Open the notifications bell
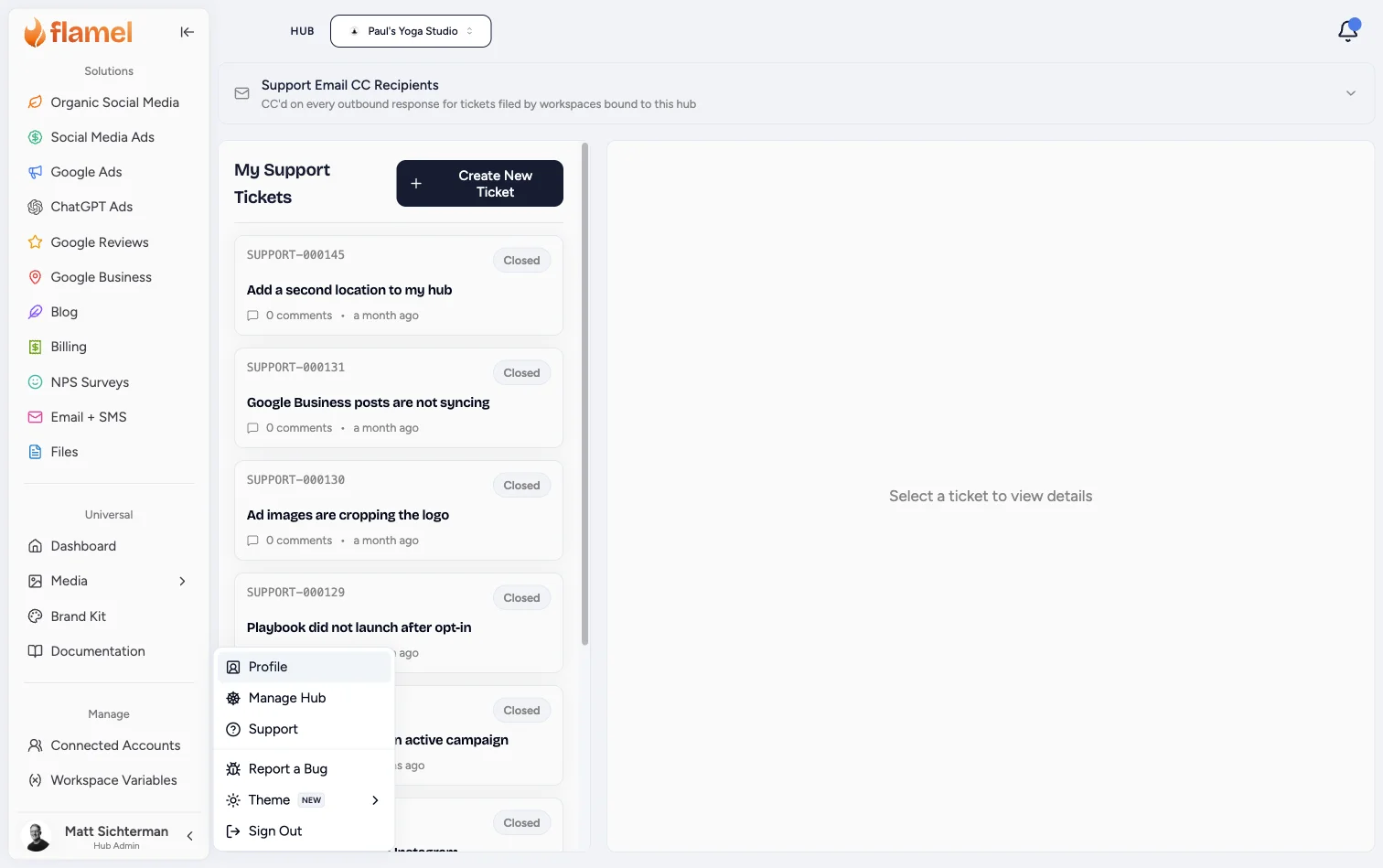 click(1348, 31)
